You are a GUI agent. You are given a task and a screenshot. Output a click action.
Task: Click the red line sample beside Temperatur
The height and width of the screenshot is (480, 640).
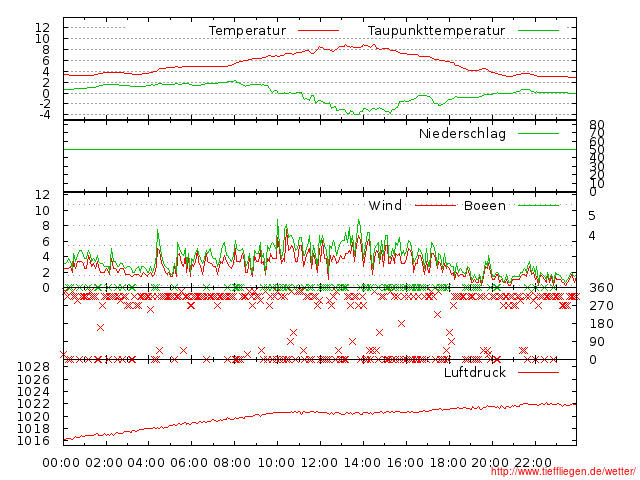318,31
